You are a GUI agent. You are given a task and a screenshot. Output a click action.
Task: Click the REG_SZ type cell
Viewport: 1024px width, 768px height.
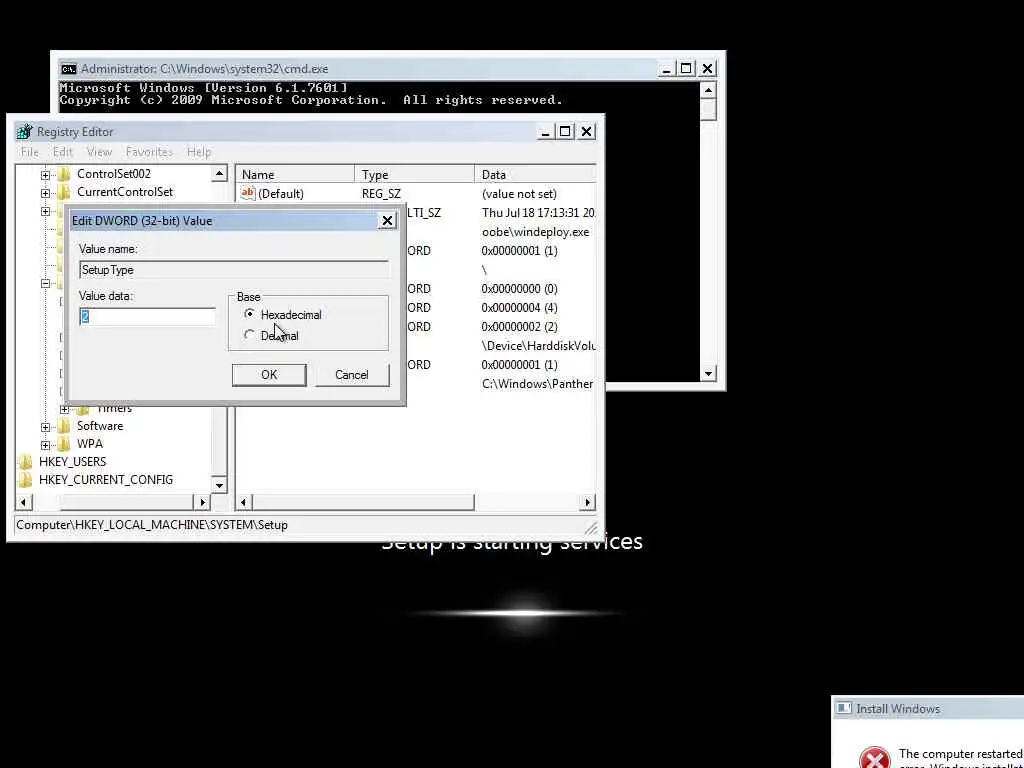click(381, 194)
